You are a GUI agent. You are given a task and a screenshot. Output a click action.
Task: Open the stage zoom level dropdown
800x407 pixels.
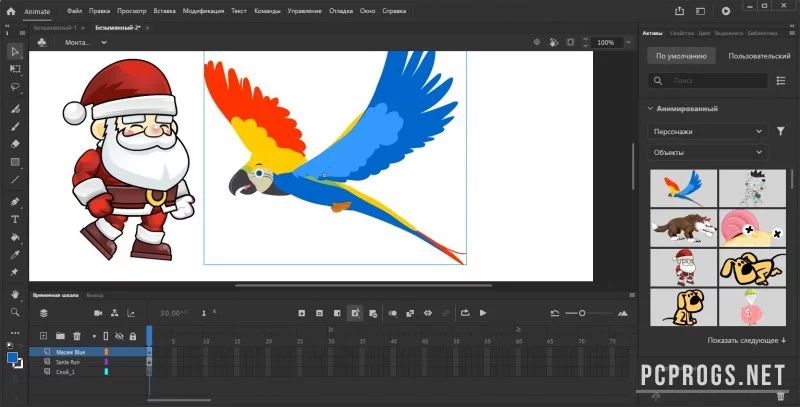[628, 42]
